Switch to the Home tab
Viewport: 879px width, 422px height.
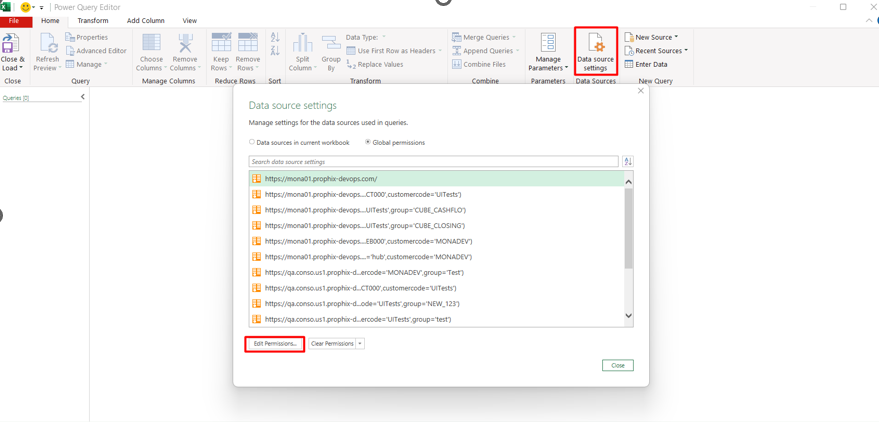click(x=50, y=21)
